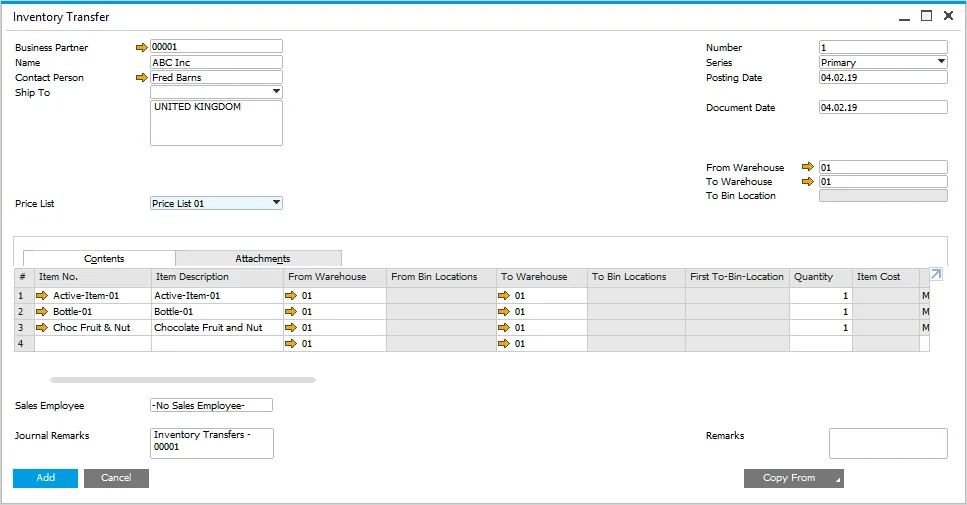Viewport: 967px width, 505px height.
Task: Click To Warehouse arrow in row 3
Action: [x=504, y=328]
